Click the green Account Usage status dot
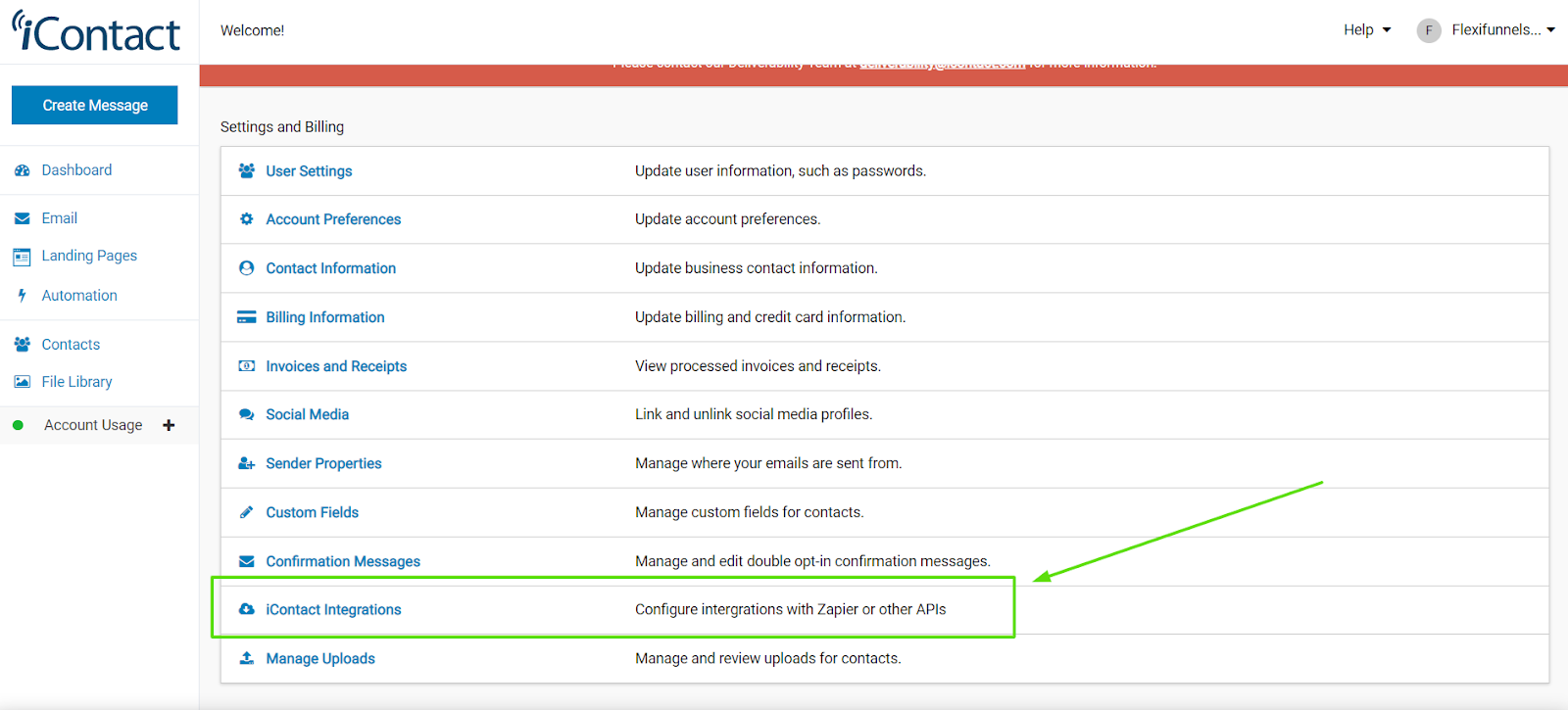The width and height of the screenshot is (1568, 710). pyautogui.click(x=18, y=425)
